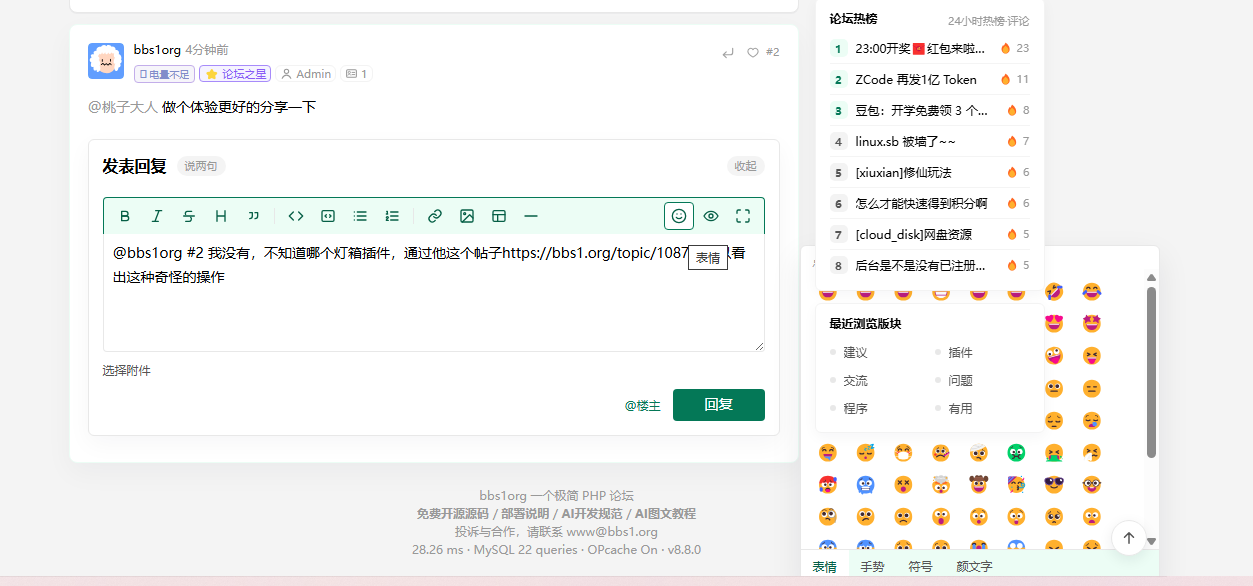The width and height of the screenshot is (1253, 586).
Task: Click the 说两句 tag
Action: point(201,166)
